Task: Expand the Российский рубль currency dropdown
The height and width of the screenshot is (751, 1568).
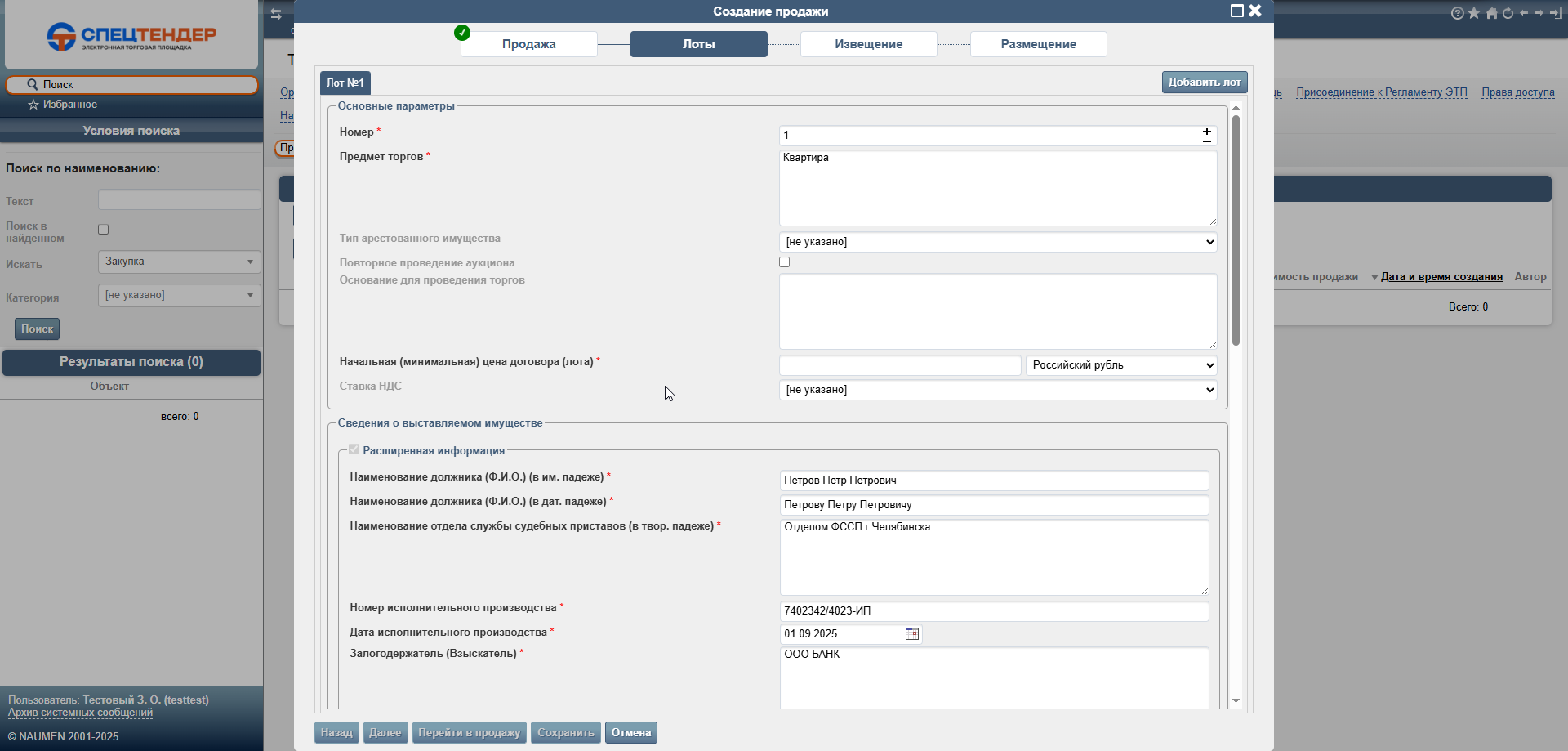Action: point(1121,365)
